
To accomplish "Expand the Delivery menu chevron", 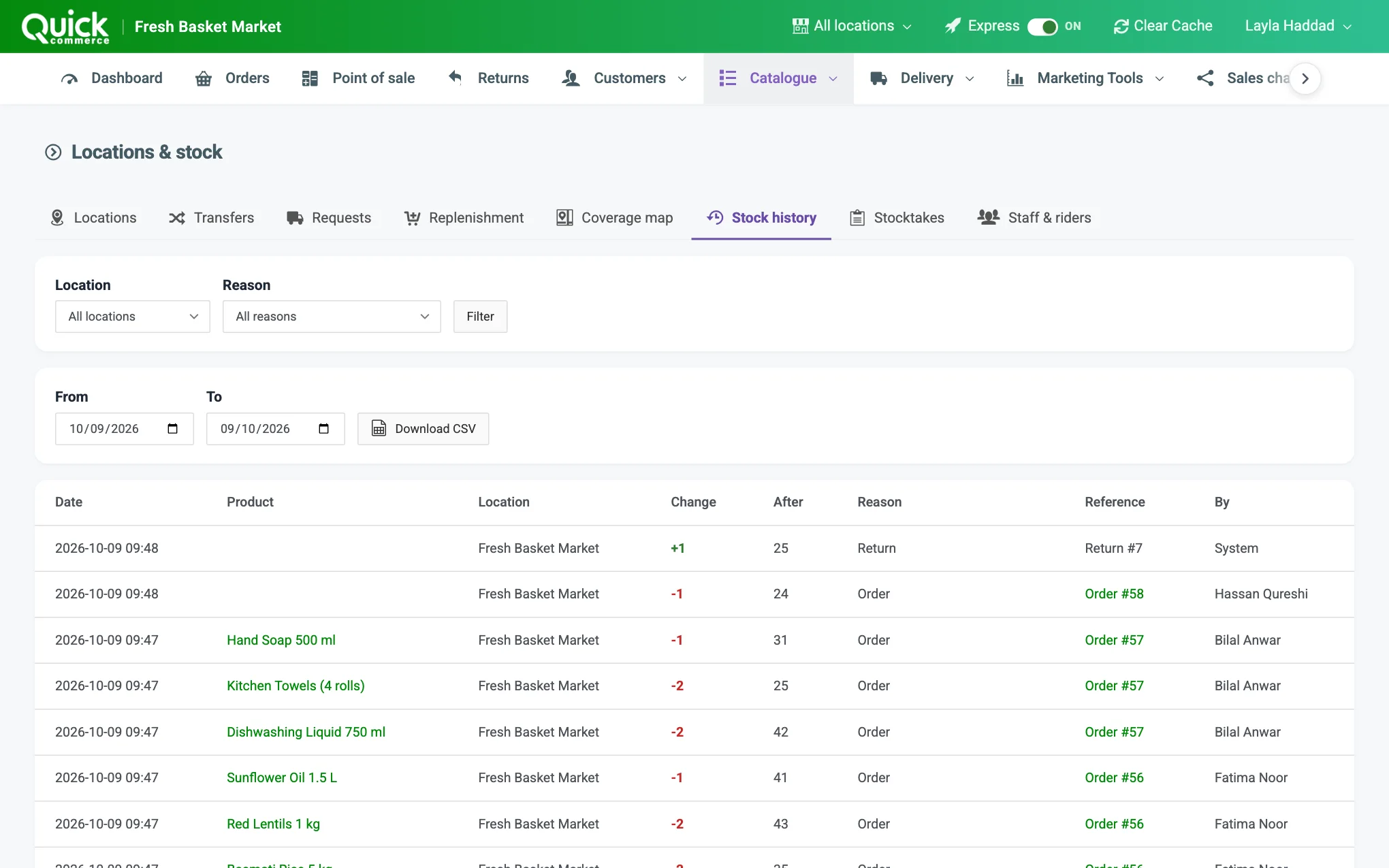I will (970, 79).
